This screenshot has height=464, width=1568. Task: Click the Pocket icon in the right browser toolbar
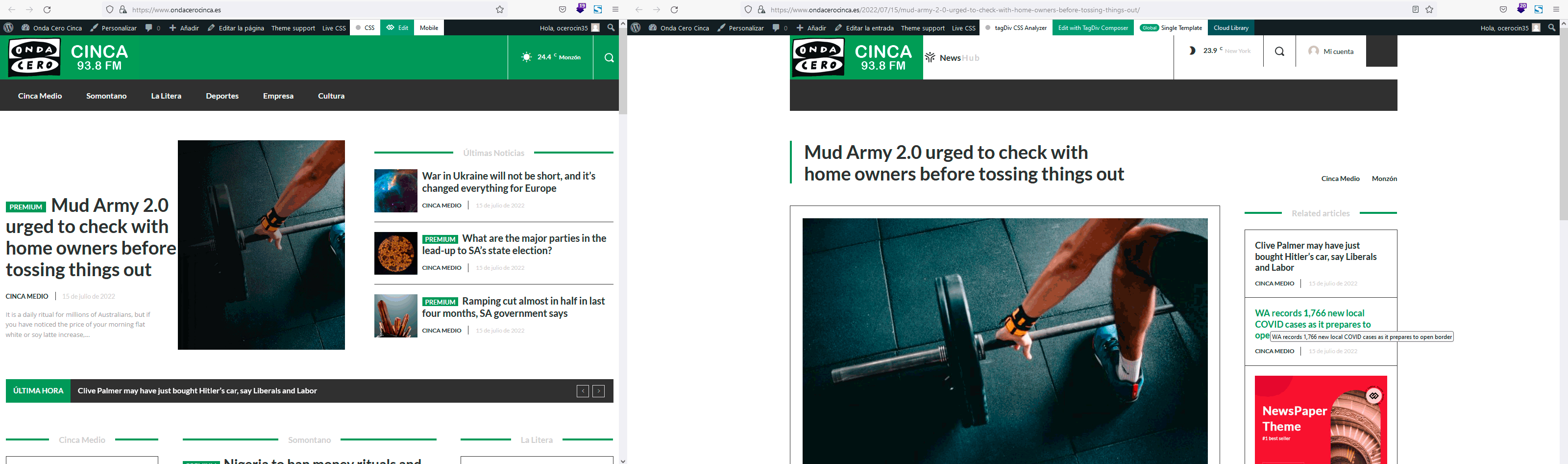pos(1503,10)
